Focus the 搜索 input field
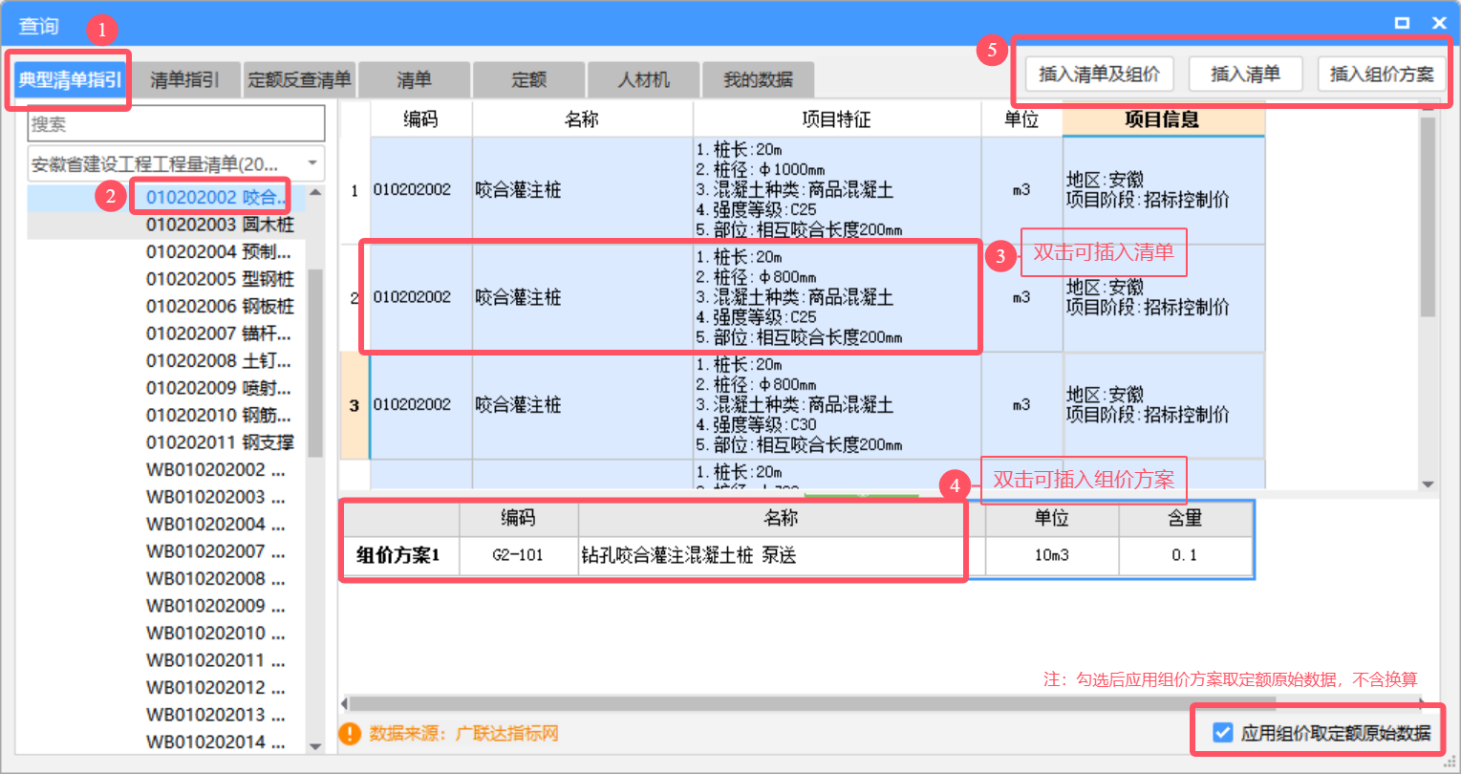 coord(176,124)
